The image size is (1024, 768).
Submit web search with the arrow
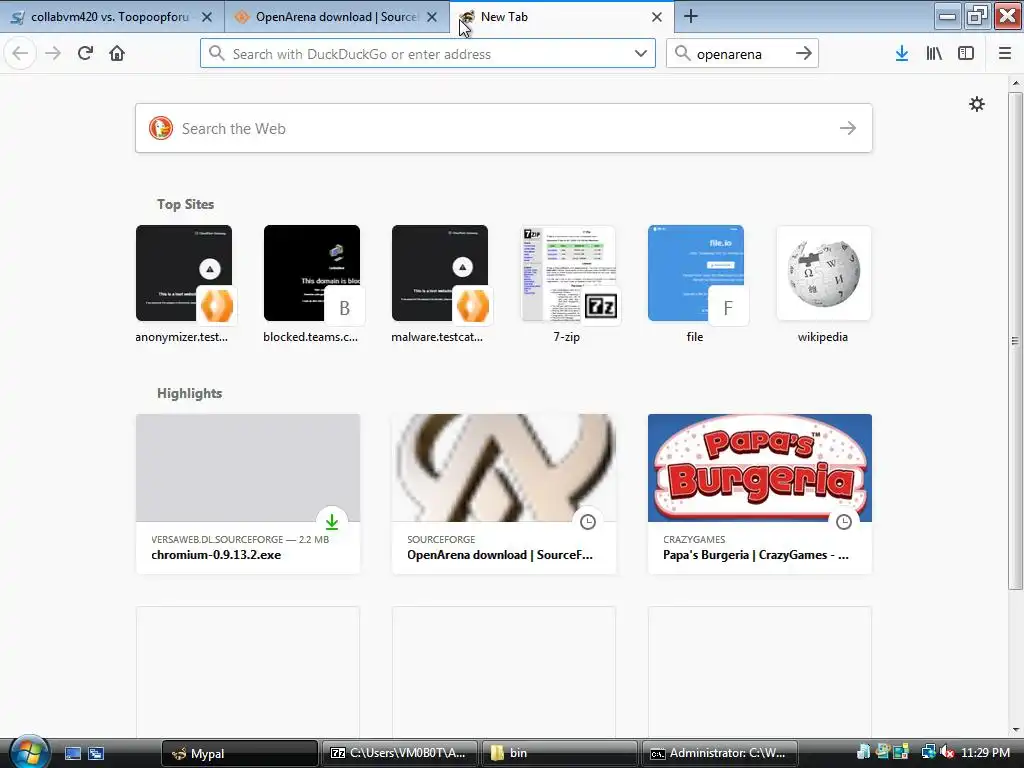tap(848, 128)
